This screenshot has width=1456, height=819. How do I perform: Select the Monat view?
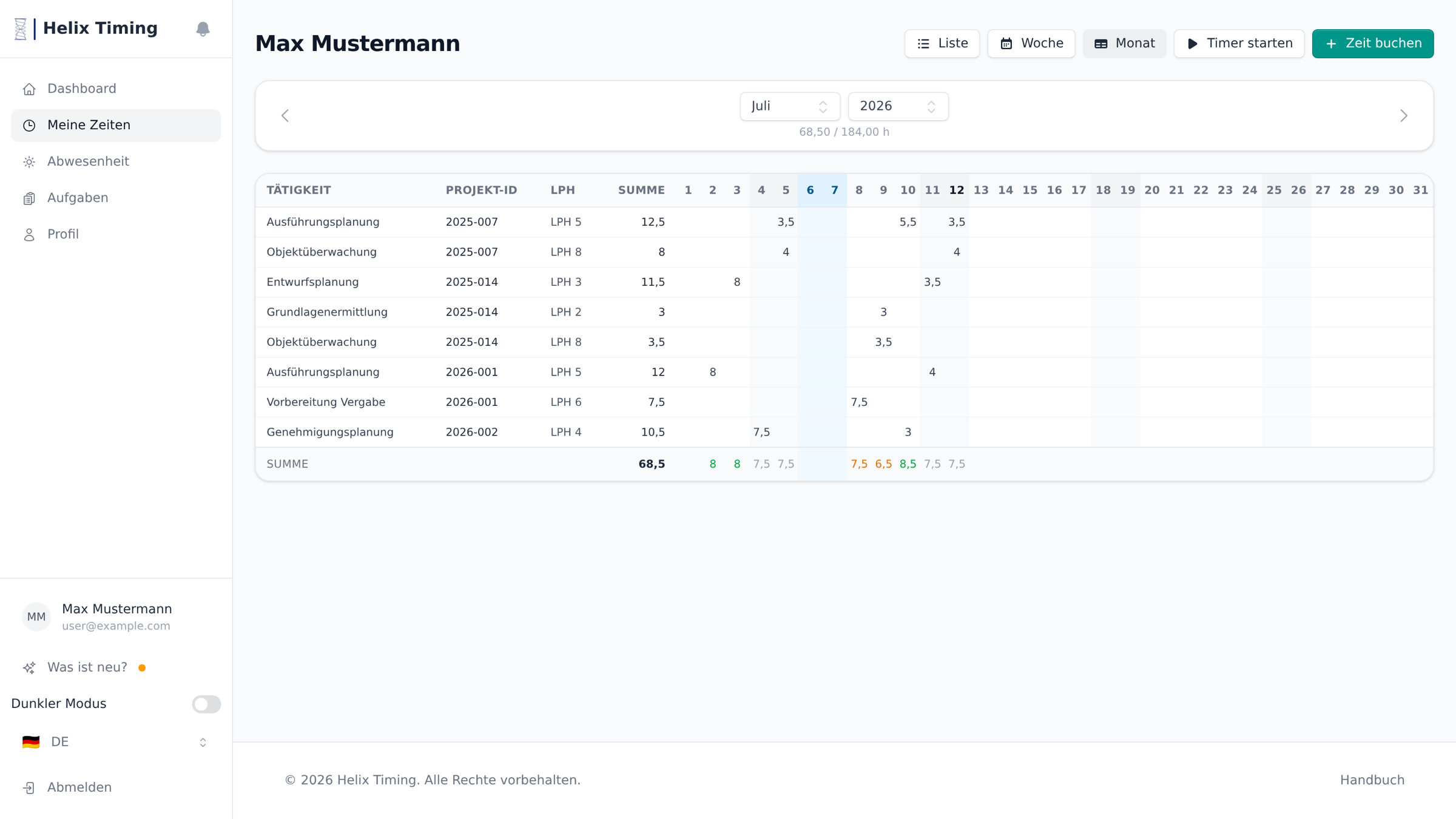click(1124, 44)
